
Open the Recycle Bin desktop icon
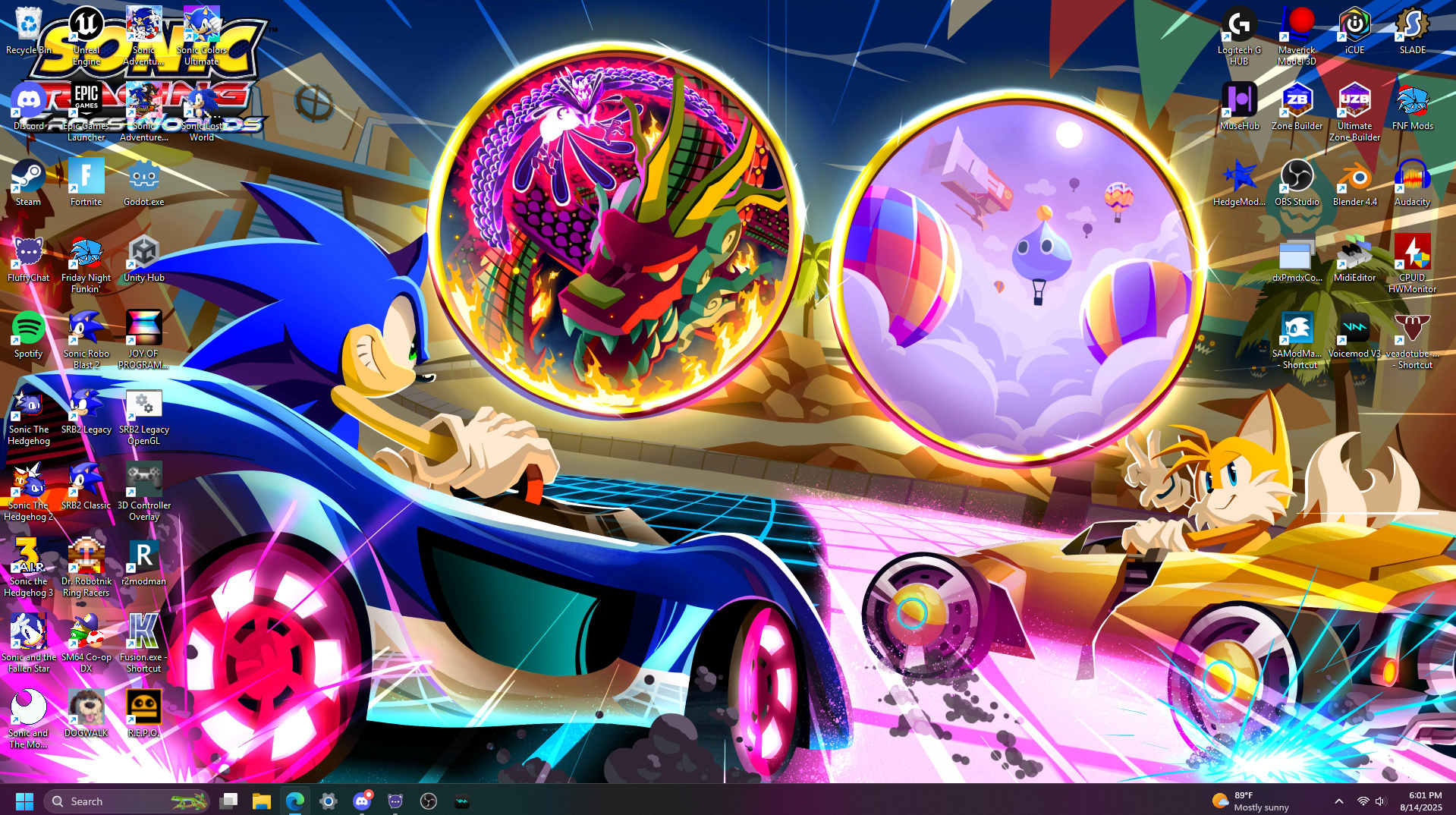click(29, 32)
